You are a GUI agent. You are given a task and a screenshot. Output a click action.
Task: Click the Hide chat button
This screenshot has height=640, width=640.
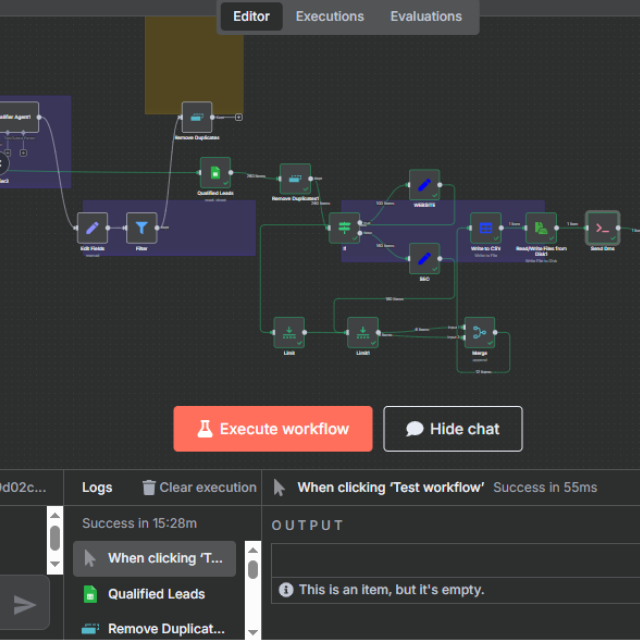point(453,429)
